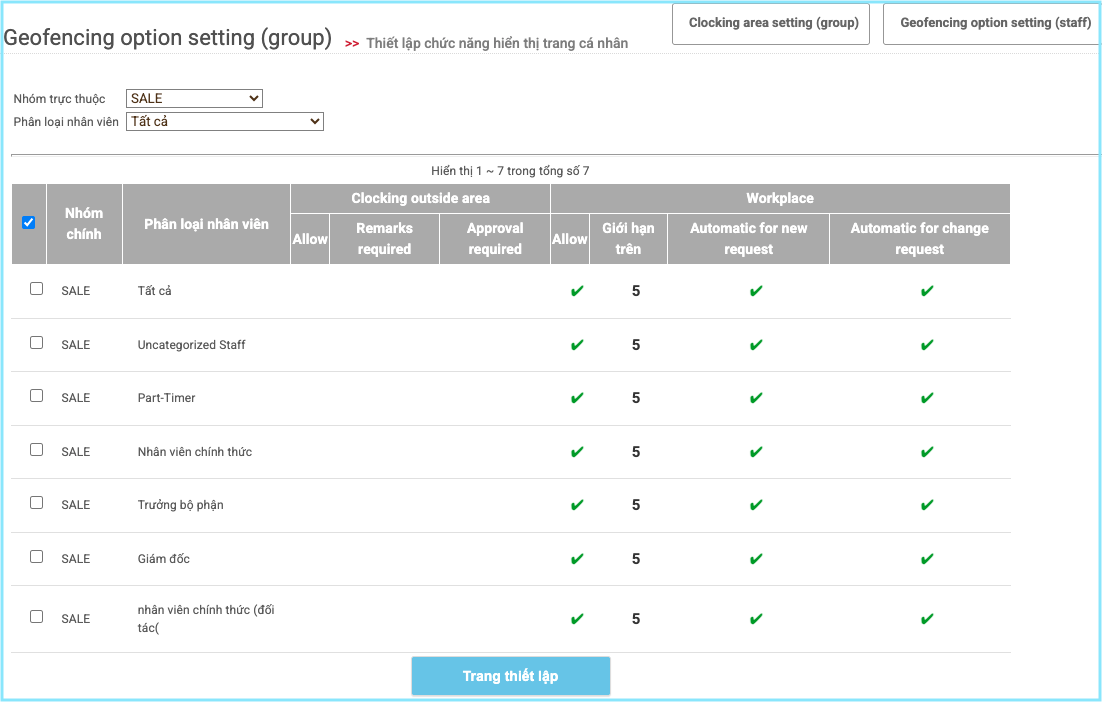Select the Trưởng bộ phận row checkbox
This screenshot has height=703, width=1102.
point(37,503)
